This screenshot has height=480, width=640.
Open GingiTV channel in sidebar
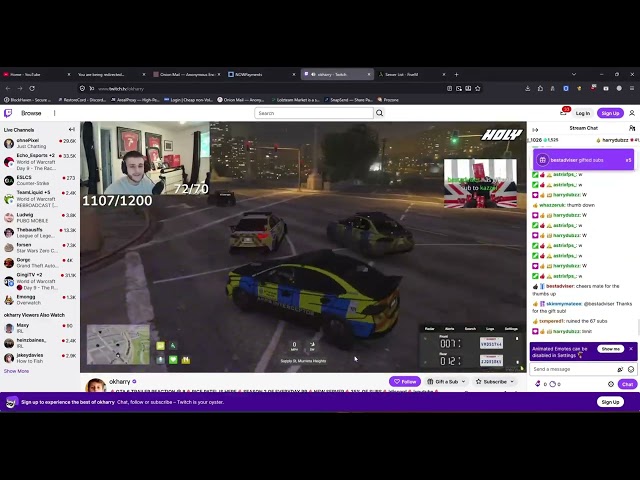click(40, 281)
